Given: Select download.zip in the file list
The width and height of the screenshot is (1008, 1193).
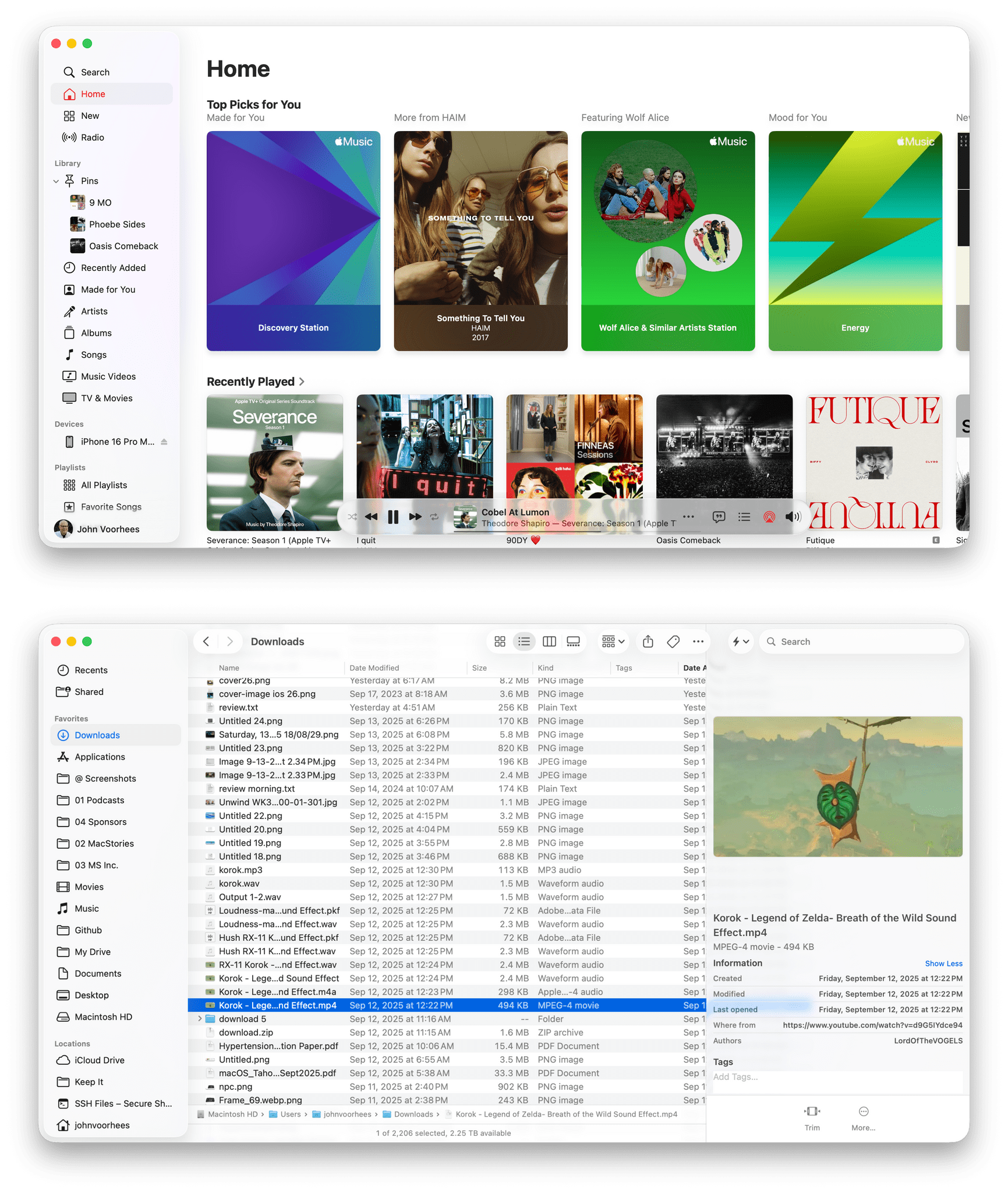Looking at the screenshot, I should click(x=447, y=1032).
